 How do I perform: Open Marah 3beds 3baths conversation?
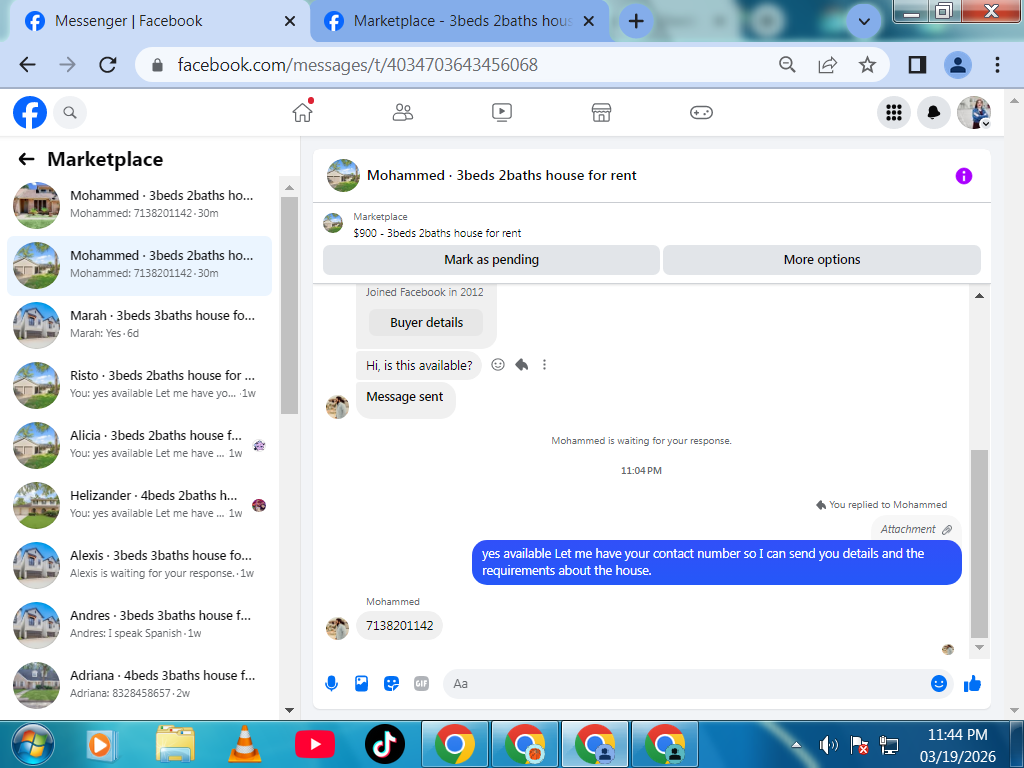[140, 325]
